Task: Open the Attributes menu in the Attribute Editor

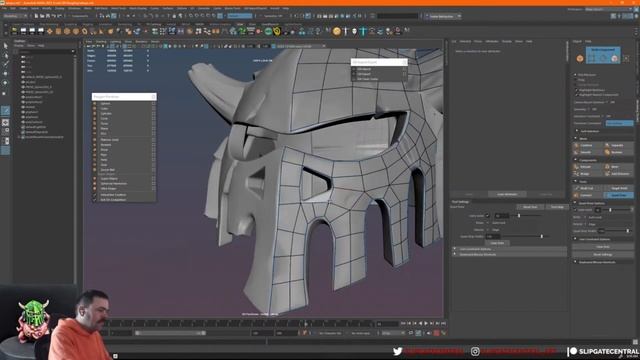Action: (491, 42)
